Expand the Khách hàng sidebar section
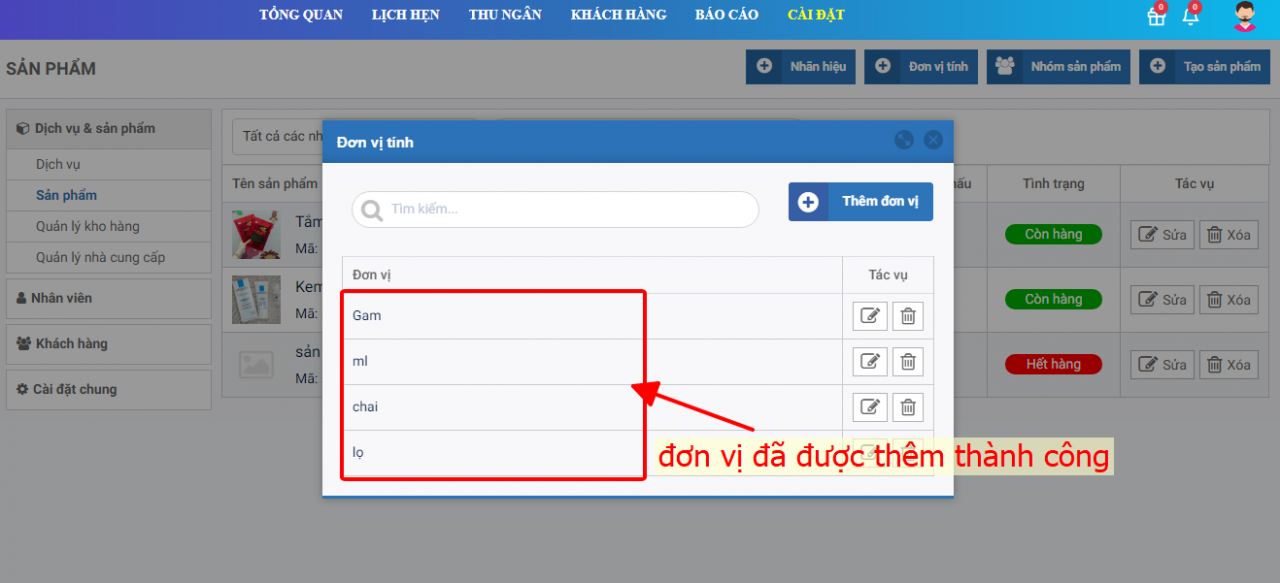The image size is (1280, 583). [108, 344]
